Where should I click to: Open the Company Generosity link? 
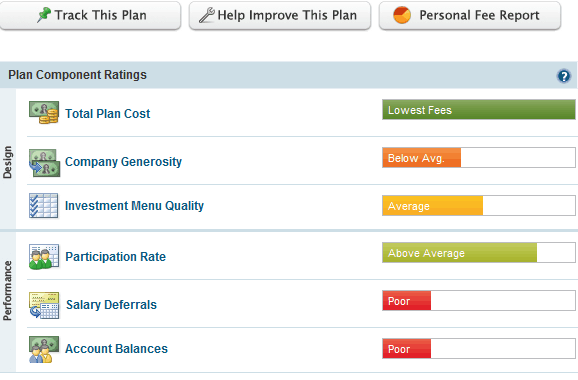(123, 162)
